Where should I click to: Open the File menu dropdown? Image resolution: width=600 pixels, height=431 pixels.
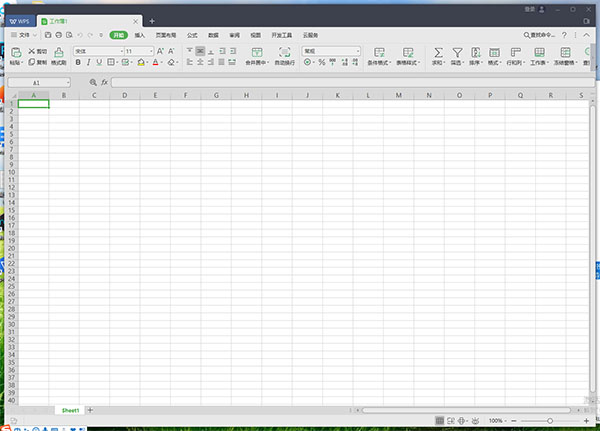(x=24, y=35)
